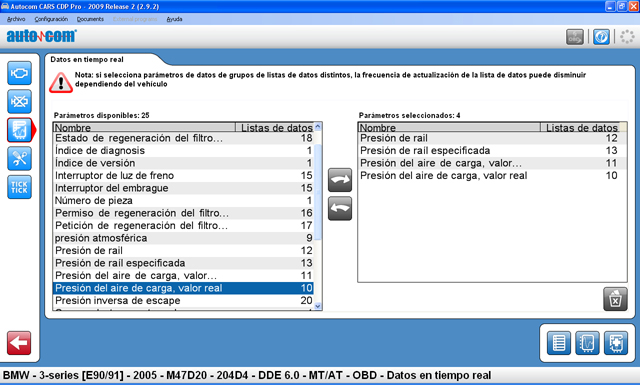
Task: Select 'Presión inversa de escape' row
Action: 183,300
